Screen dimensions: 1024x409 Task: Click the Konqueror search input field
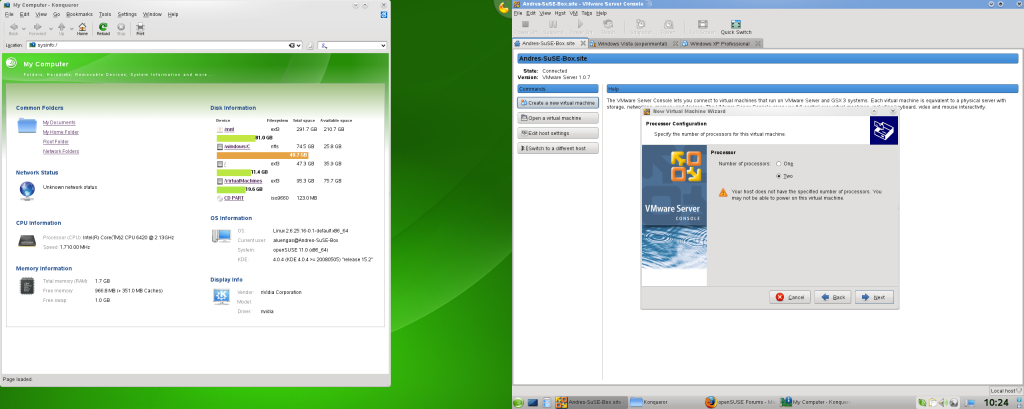[351, 46]
